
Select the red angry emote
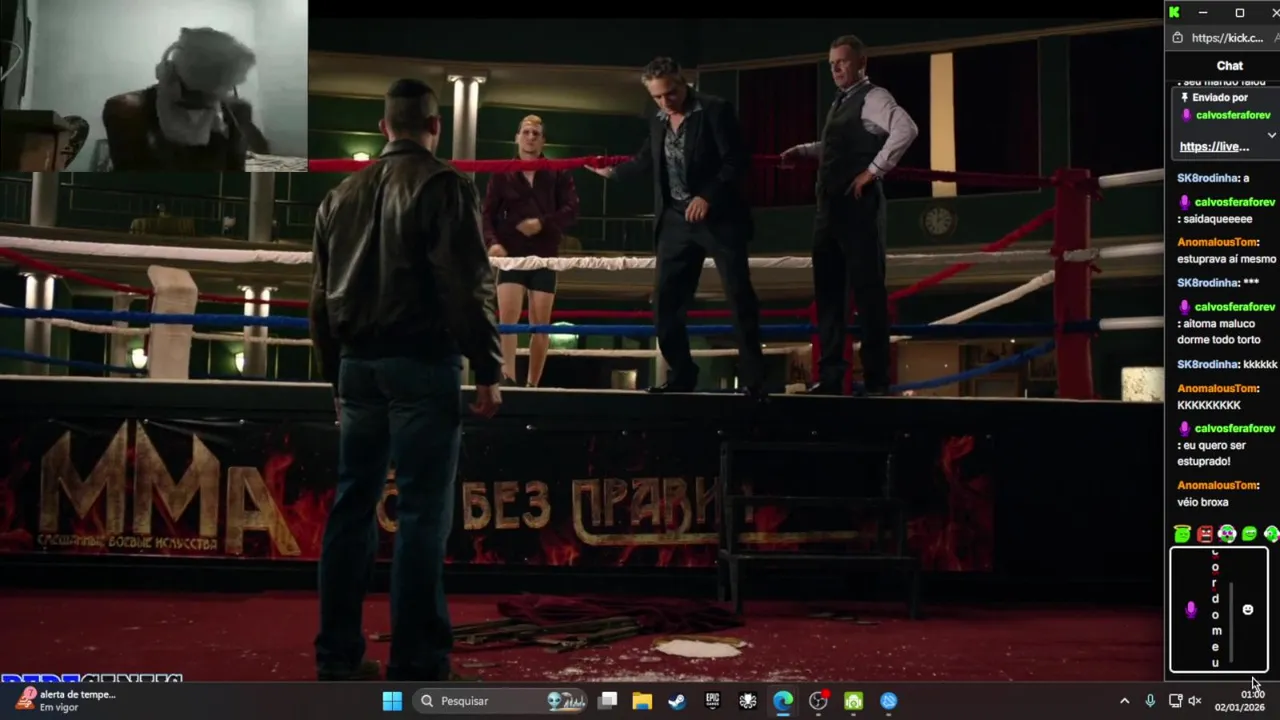1204,534
